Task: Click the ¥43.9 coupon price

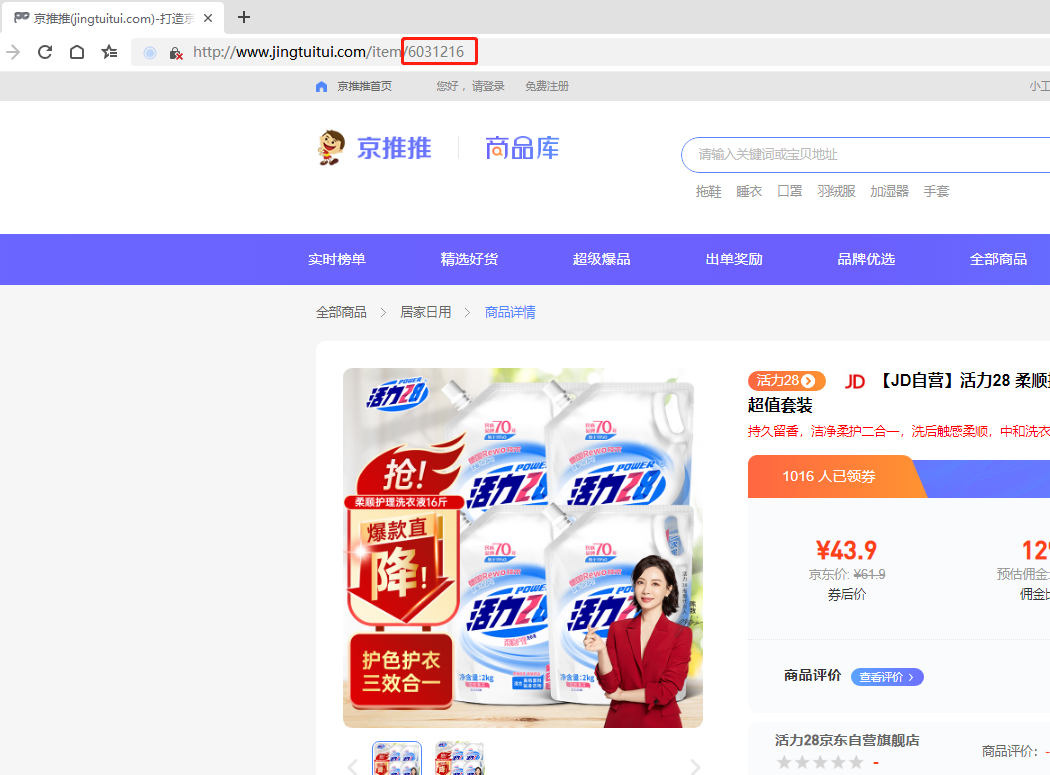Action: pos(846,551)
